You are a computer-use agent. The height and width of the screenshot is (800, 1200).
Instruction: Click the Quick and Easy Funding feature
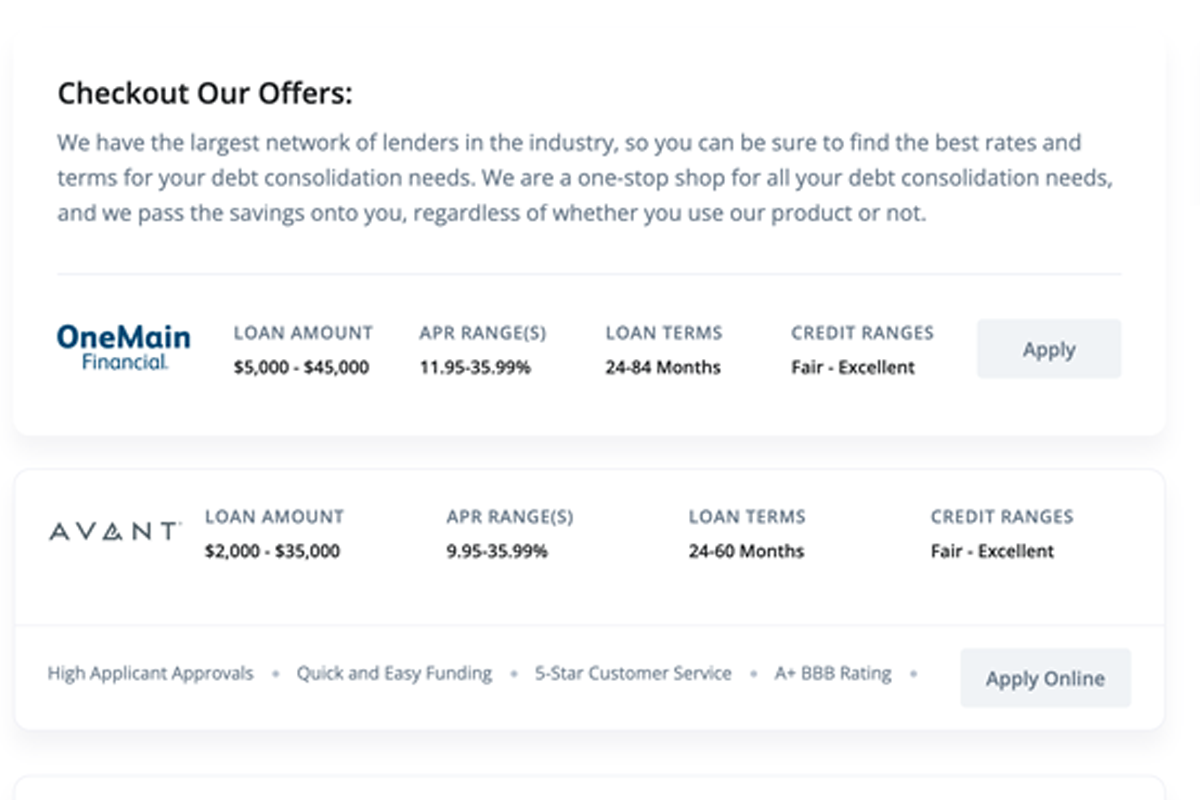point(394,673)
